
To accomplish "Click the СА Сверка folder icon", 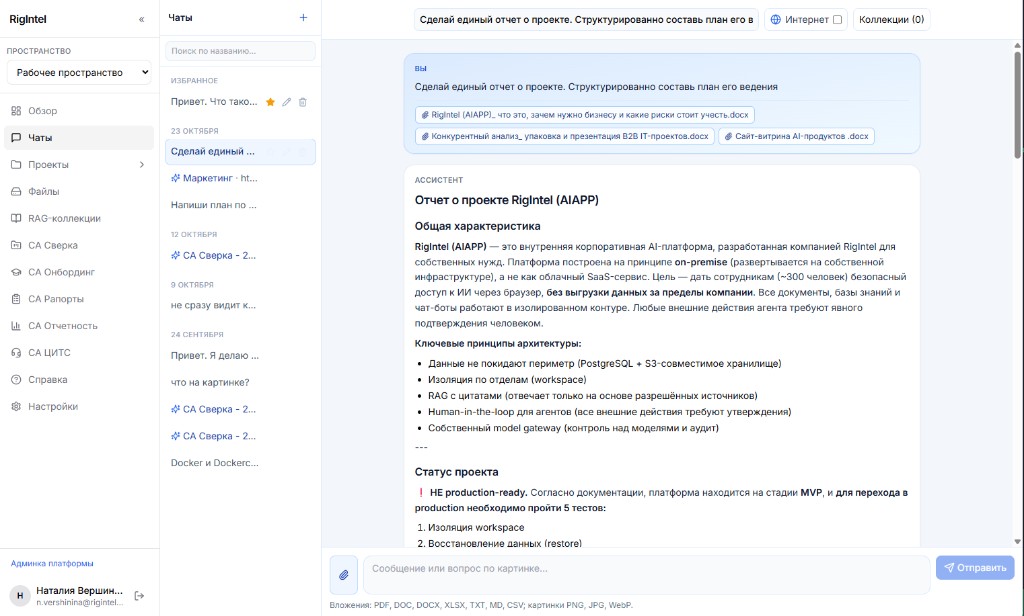I will (x=16, y=245).
